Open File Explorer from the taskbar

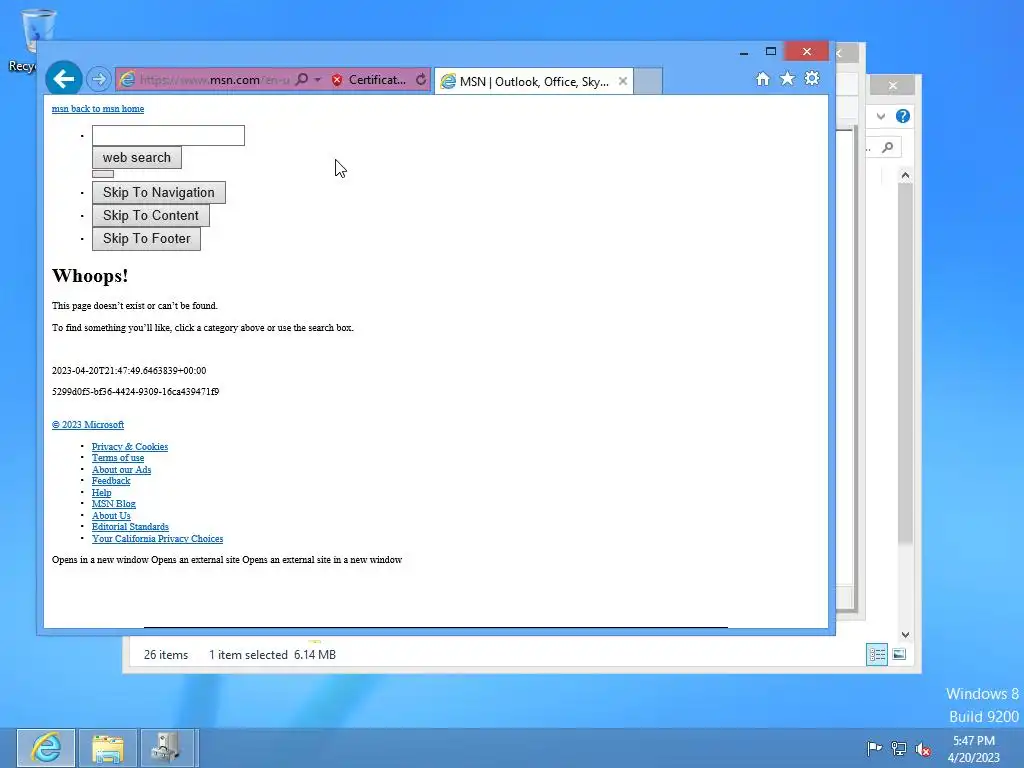click(x=108, y=748)
